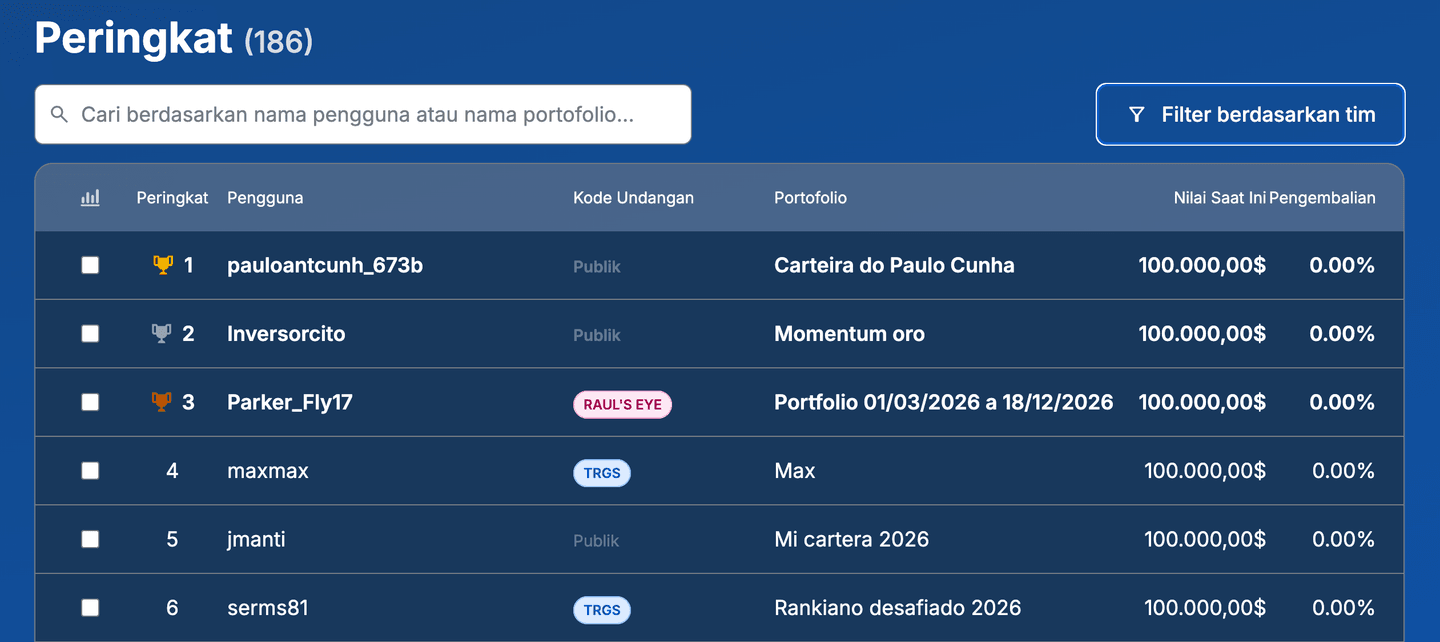The width and height of the screenshot is (1440, 642).
Task: Sort by Peringkat column header
Action: 172,198
